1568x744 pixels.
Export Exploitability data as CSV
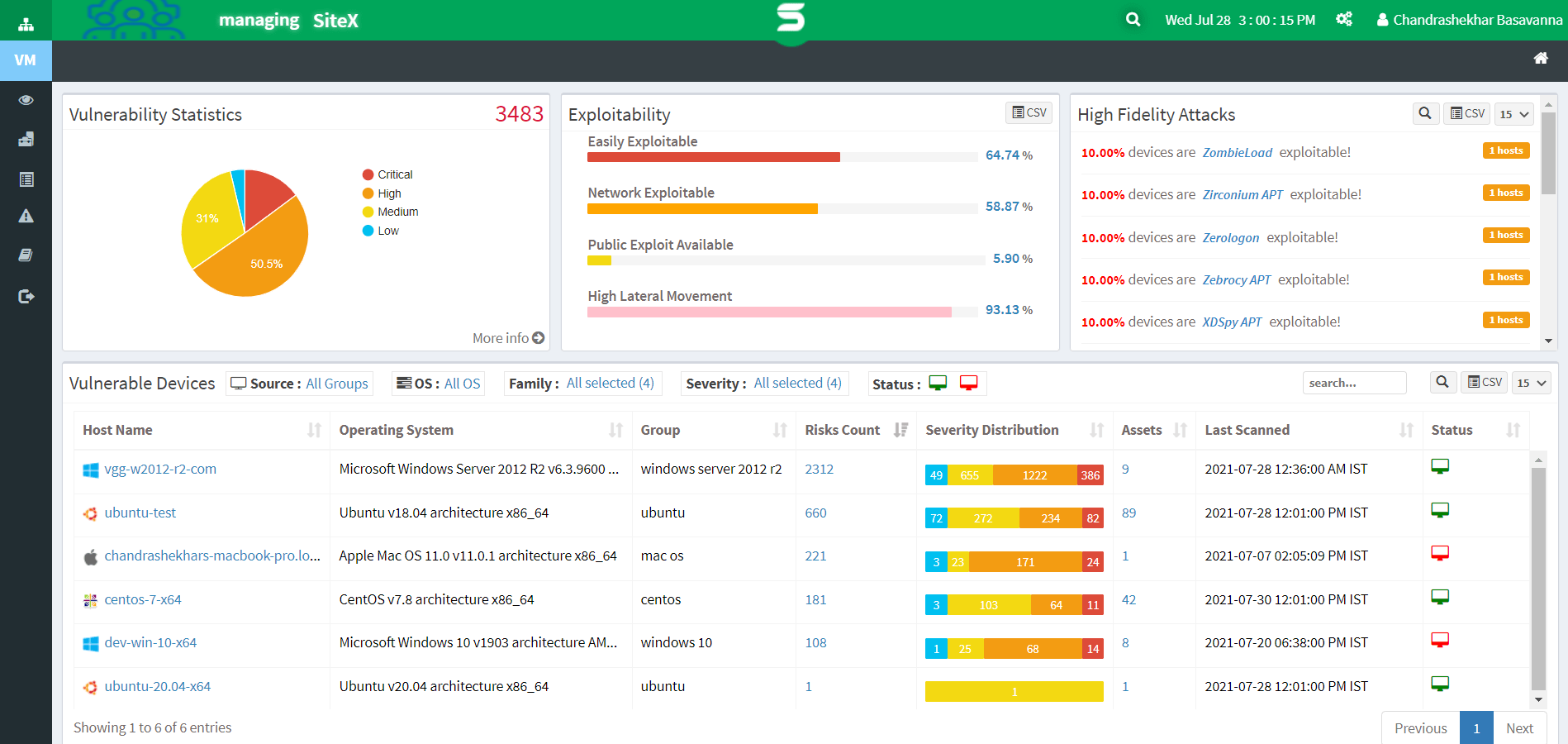[1029, 112]
